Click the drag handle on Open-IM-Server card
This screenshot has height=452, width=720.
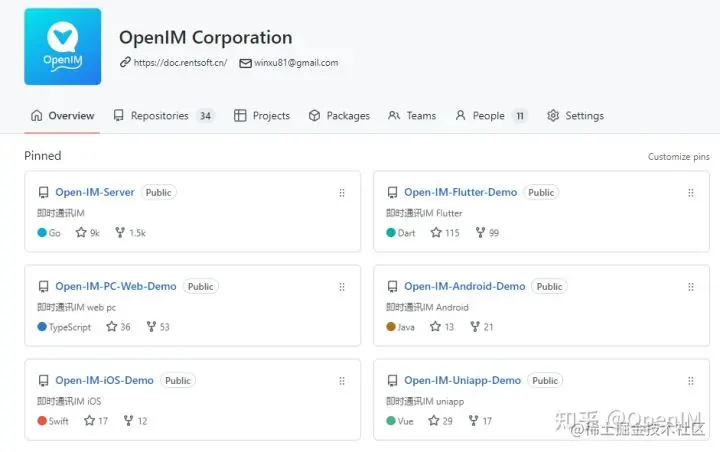(342, 193)
